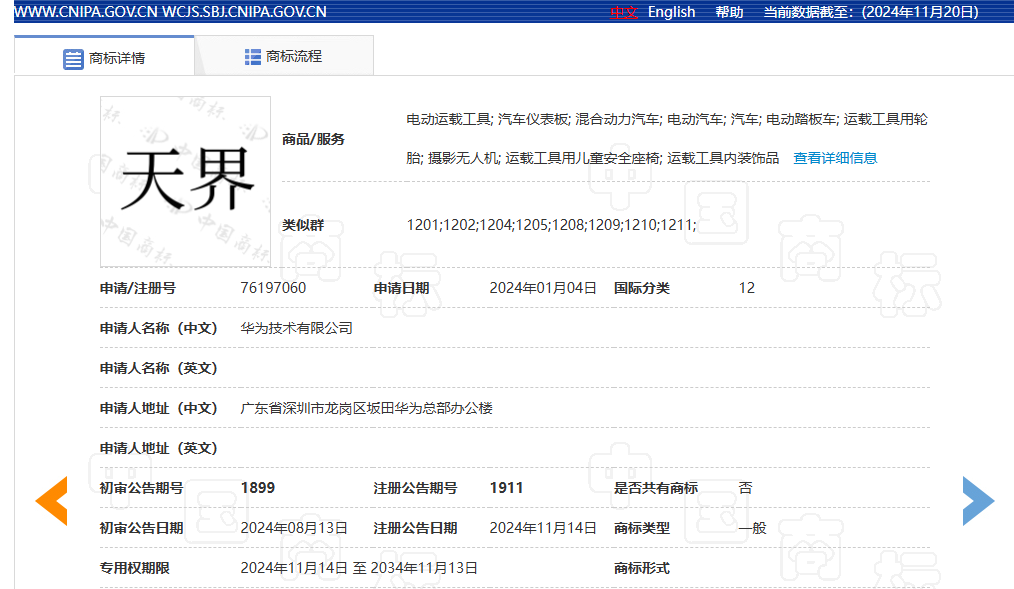The height and width of the screenshot is (589, 1014).
Task: Go to next record with blue right arrow
Action: (978, 500)
